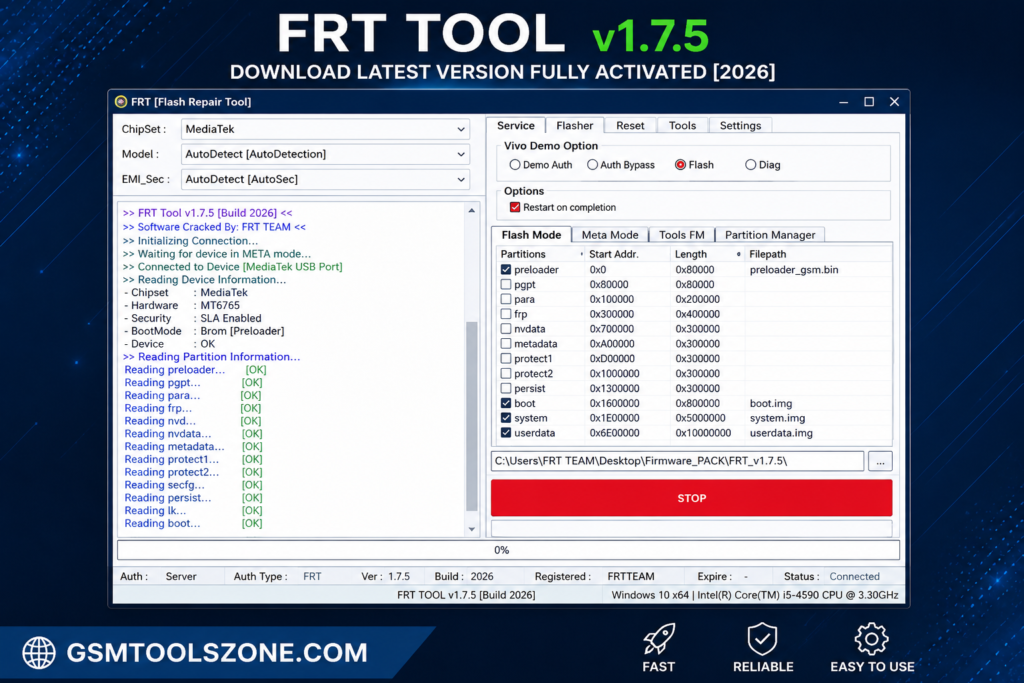This screenshot has width=1024, height=683.
Task: Uncheck the system partition checkbox
Action: (x=506, y=418)
